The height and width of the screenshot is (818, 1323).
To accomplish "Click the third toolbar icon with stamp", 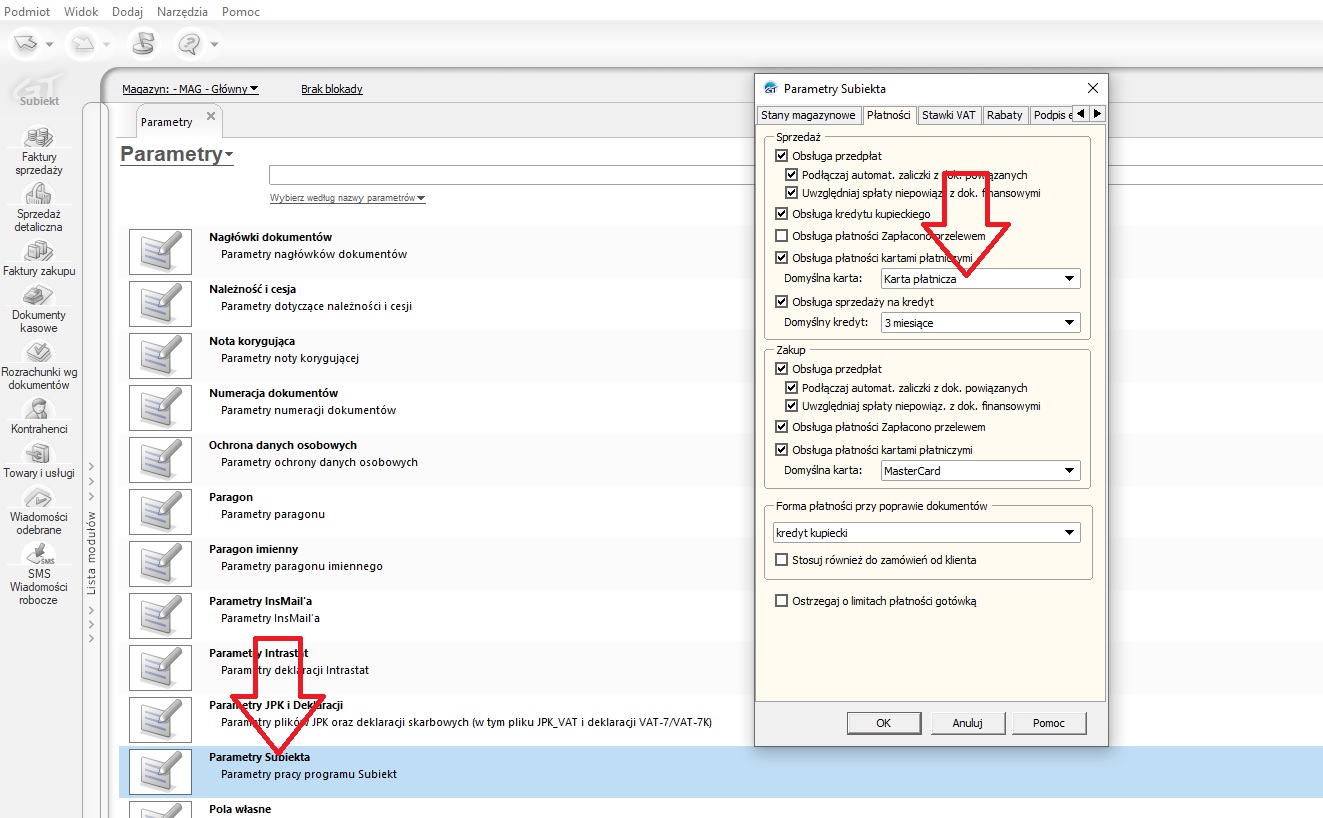I will tap(144, 44).
